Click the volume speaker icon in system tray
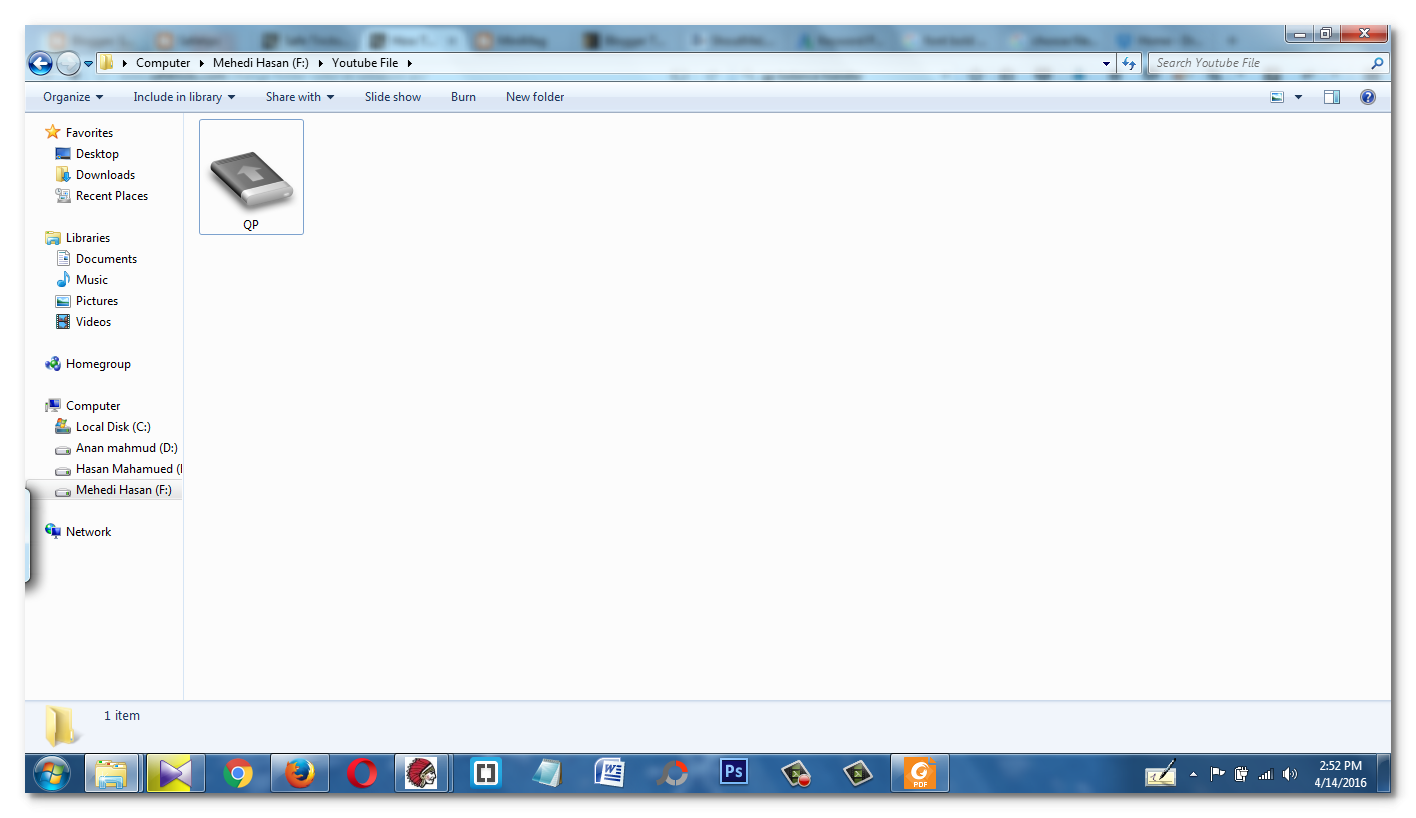Image resolution: width=1416 pixels, height=818 pixels. pos(1289,774)
